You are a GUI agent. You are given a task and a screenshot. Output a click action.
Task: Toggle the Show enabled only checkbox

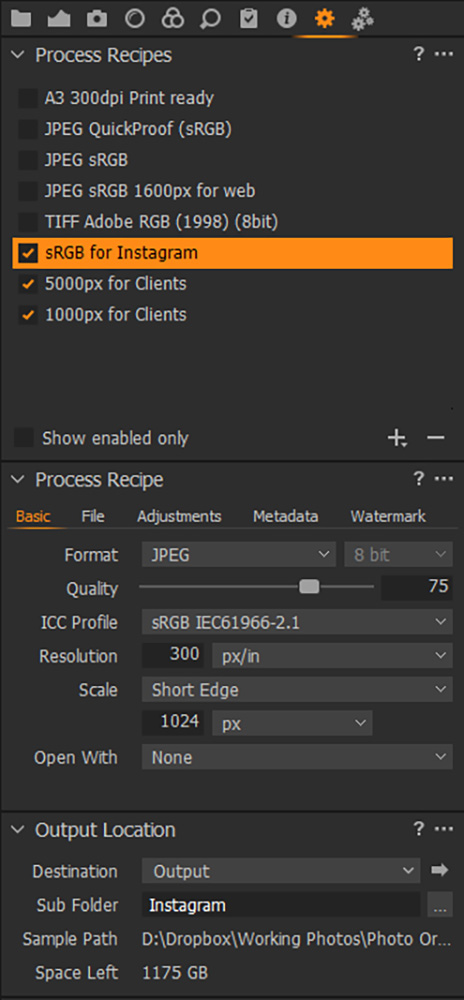24,438
